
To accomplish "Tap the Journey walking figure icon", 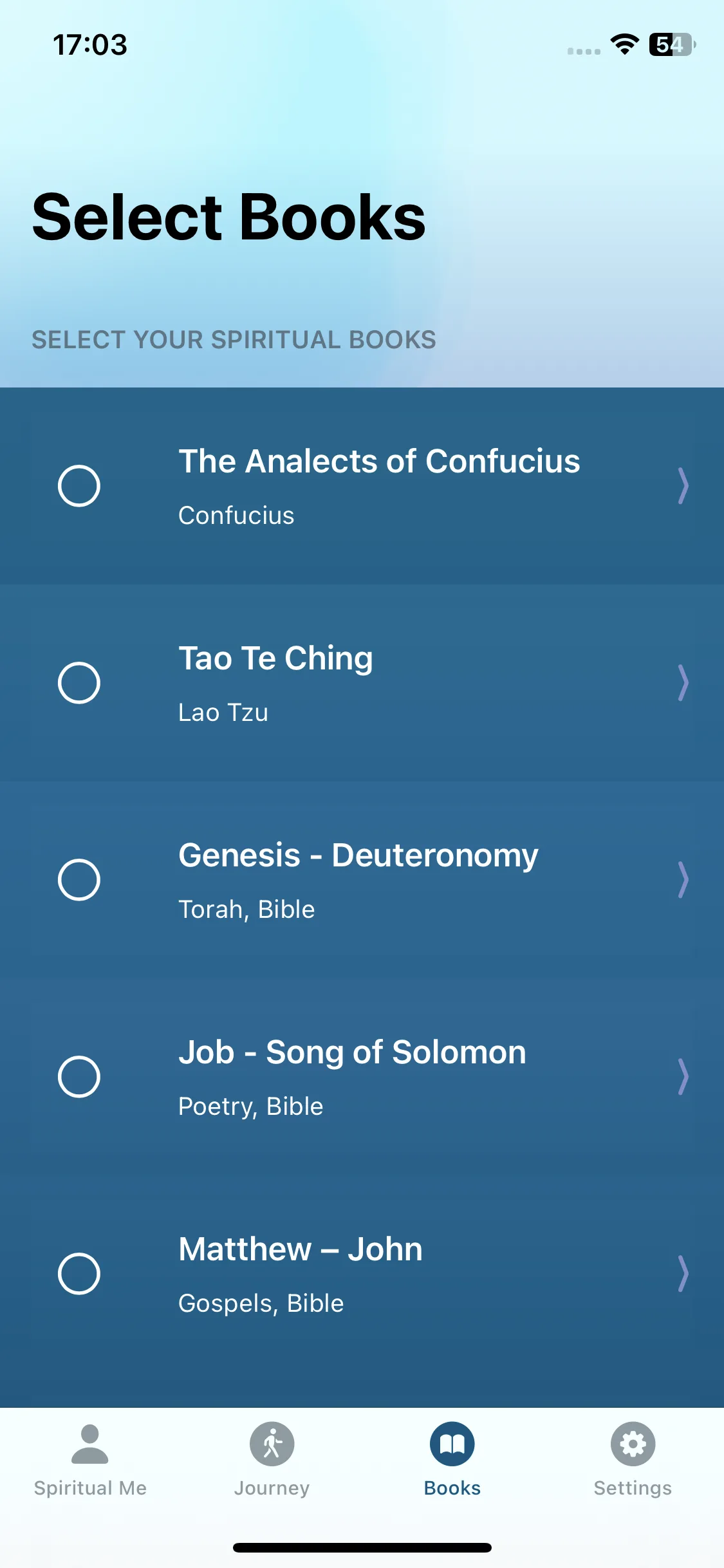I will pyautogui.click(x=272, y=1444).
